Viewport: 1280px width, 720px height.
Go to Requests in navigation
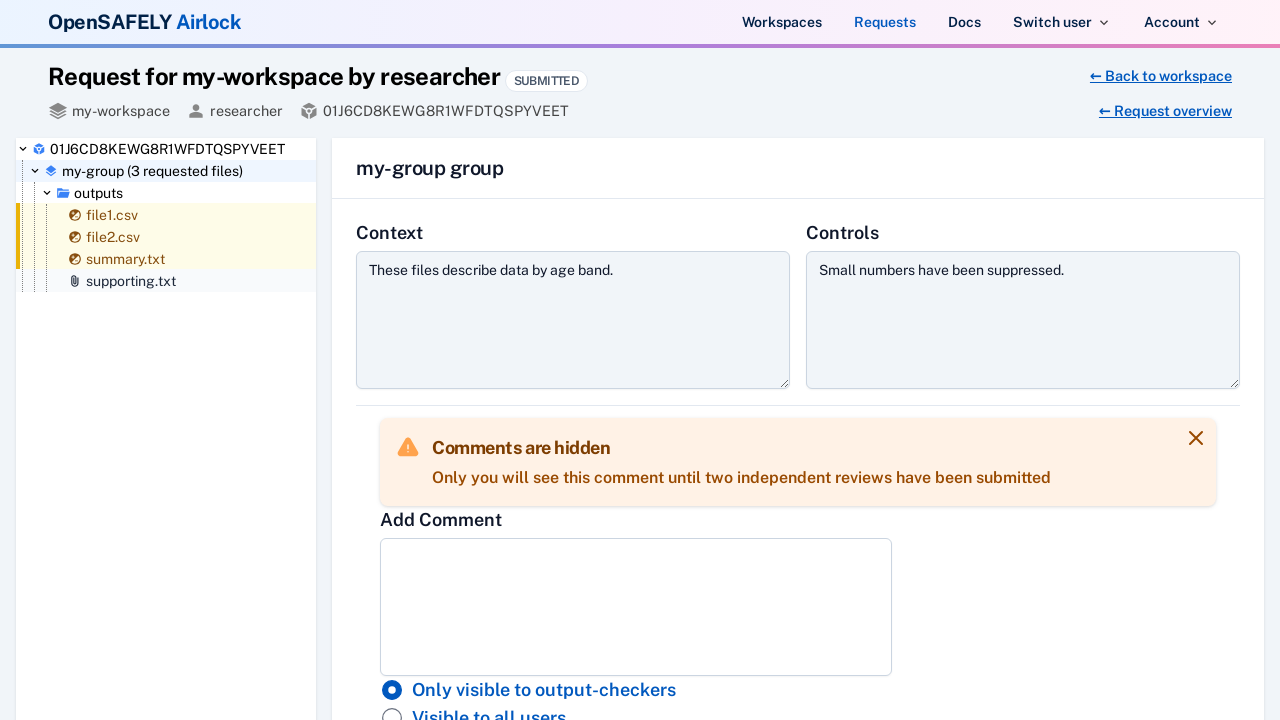tap(885, 22)
